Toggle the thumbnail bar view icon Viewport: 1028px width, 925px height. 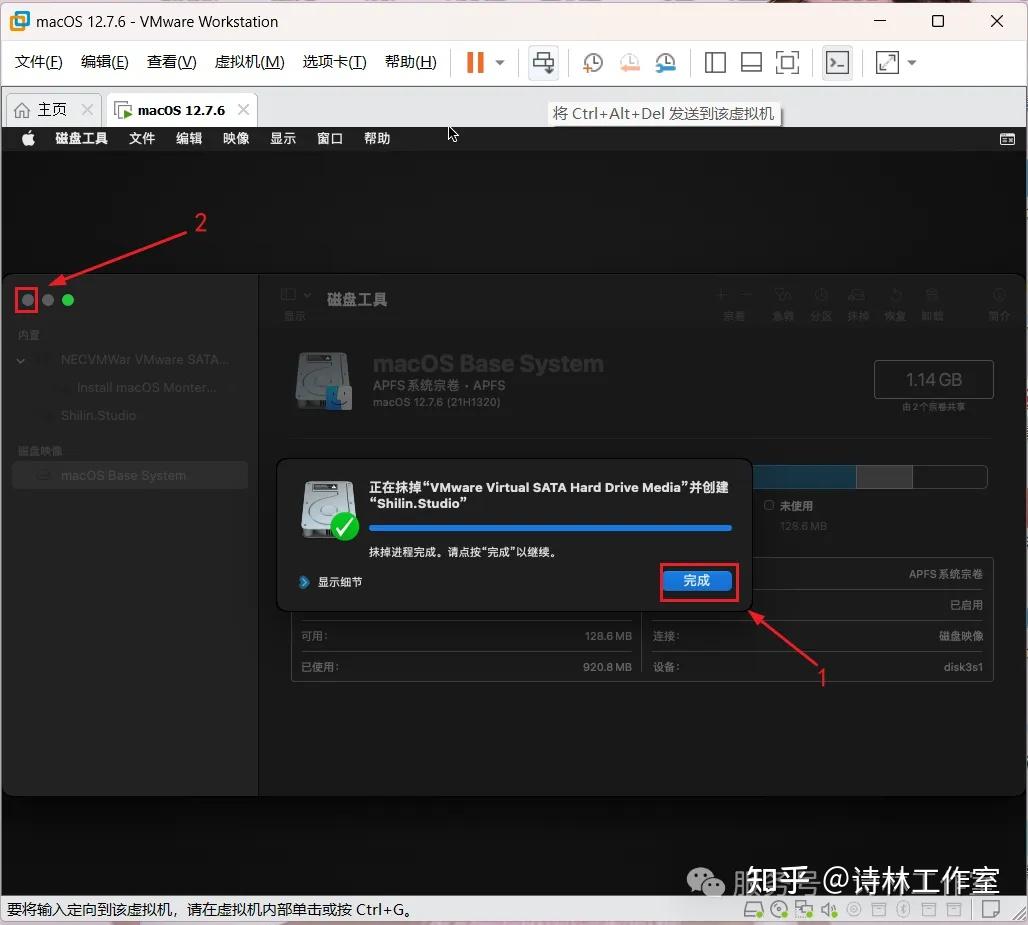click(x=751, y=63)
